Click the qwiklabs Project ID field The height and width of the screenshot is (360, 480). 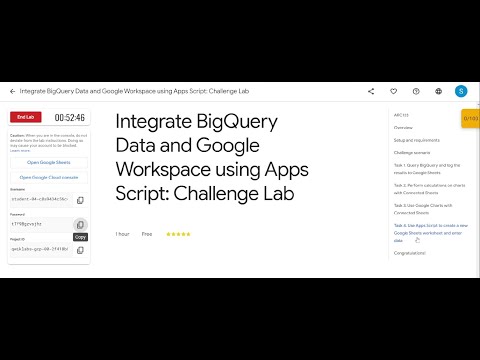pyautogui.click(x=41, y=249)
